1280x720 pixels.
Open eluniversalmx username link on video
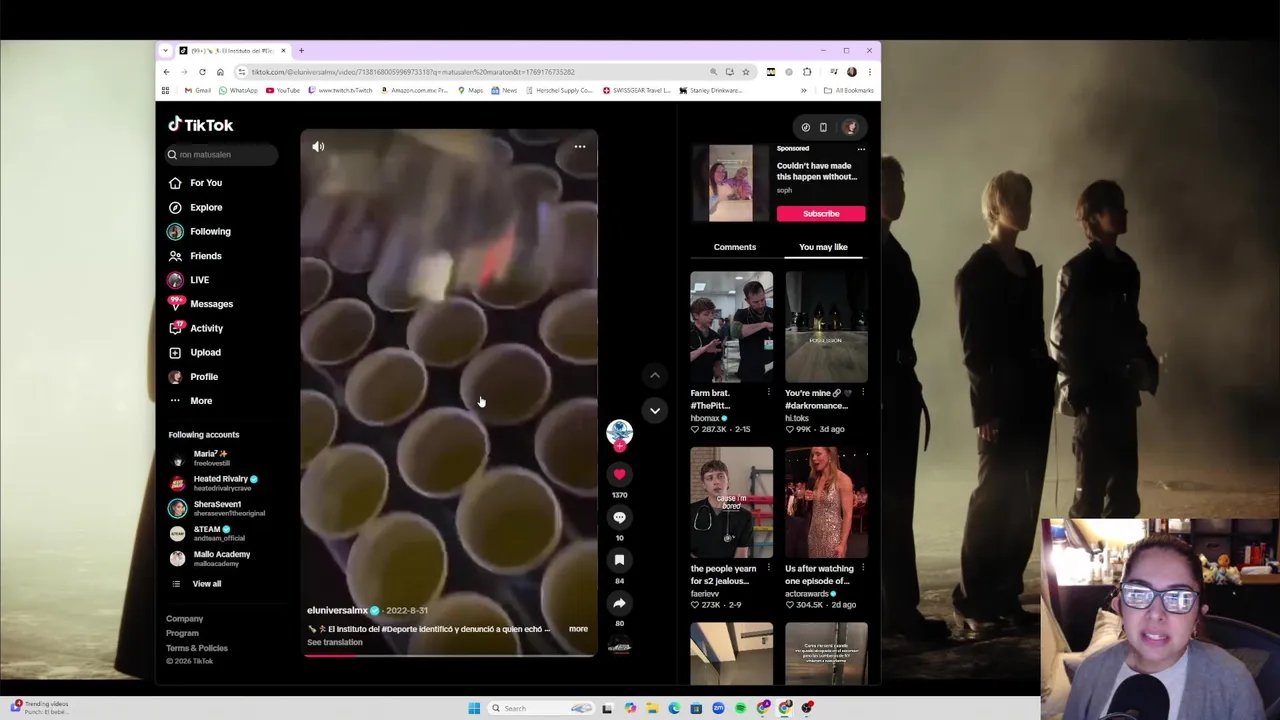point(337,610)
